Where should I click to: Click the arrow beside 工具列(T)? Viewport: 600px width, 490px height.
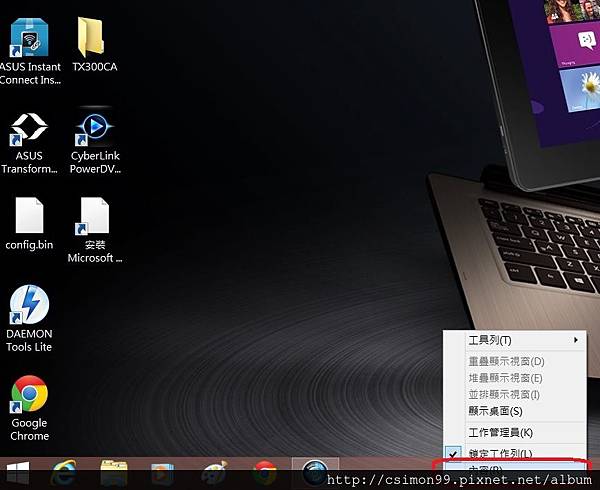pyautogui.click(x=576, y=340)
